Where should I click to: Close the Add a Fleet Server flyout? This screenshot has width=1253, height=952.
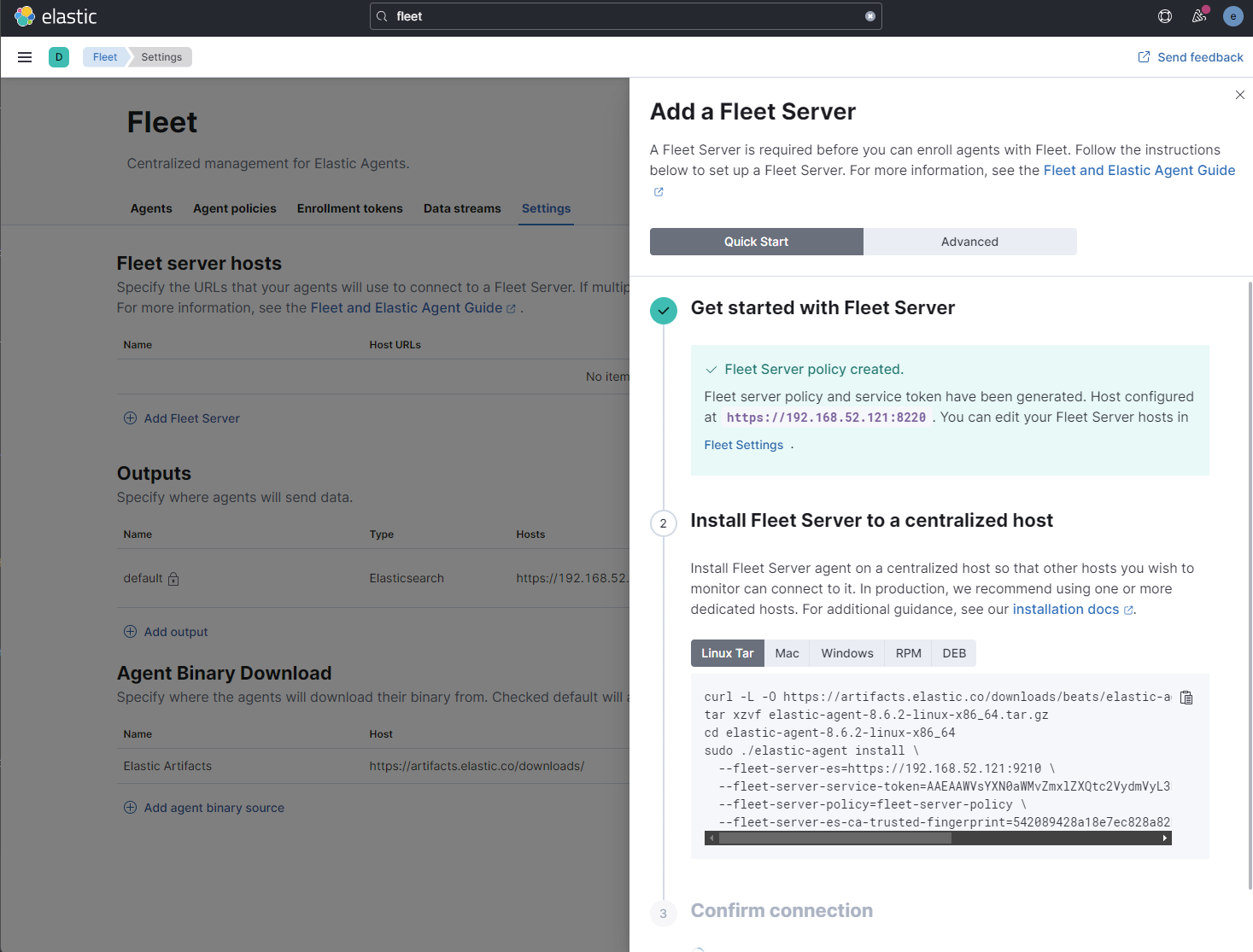pyautogui.click(x=1240, y=95)
